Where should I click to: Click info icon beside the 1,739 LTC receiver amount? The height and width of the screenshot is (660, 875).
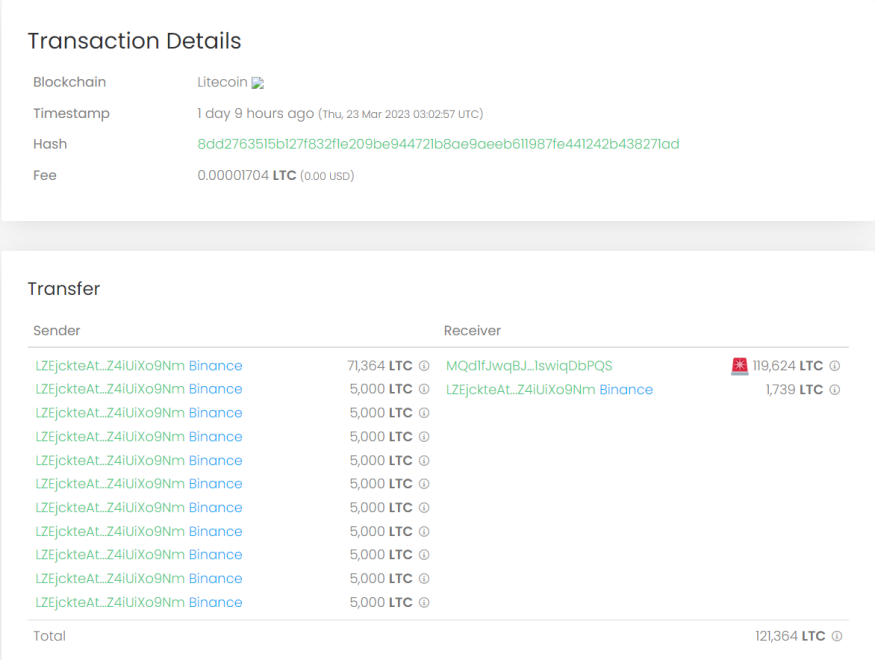pyautogui.click(x=836, y=389)
